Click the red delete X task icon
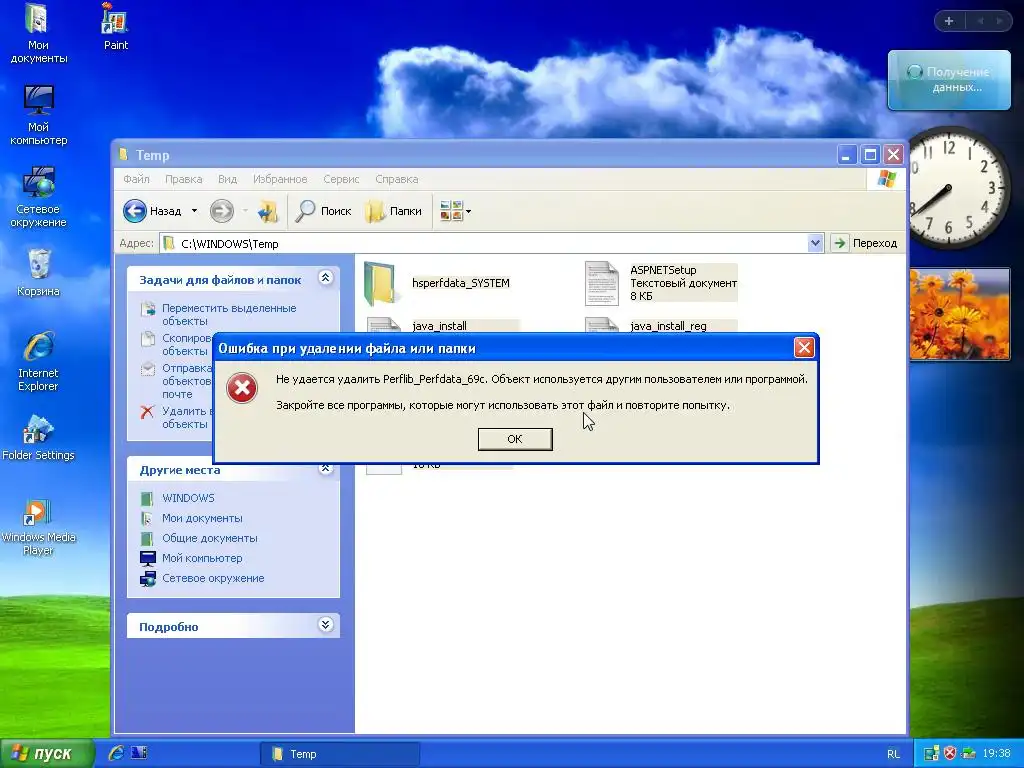The width and height of the screenshot is (1024, 768). (148, 412)
